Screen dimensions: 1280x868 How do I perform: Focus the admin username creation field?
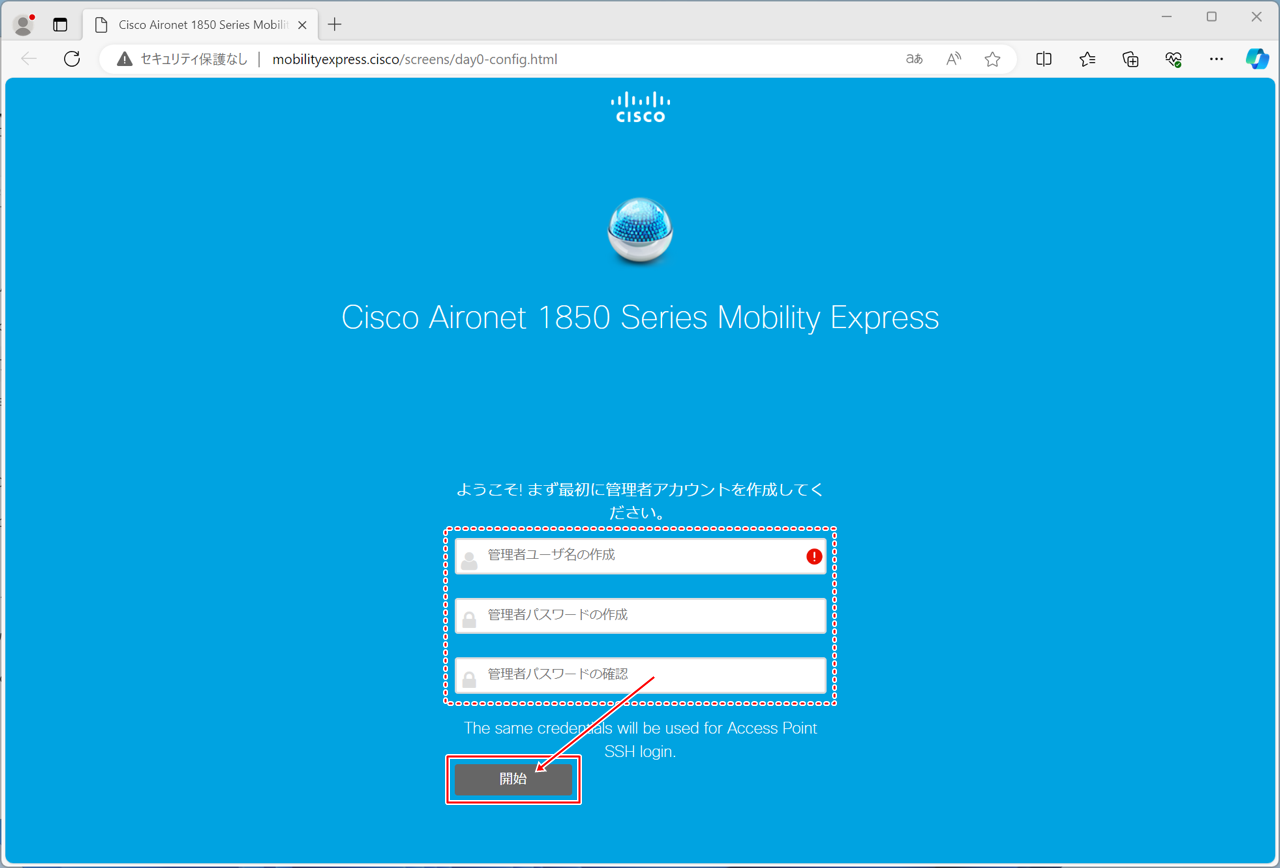point(640,555)
